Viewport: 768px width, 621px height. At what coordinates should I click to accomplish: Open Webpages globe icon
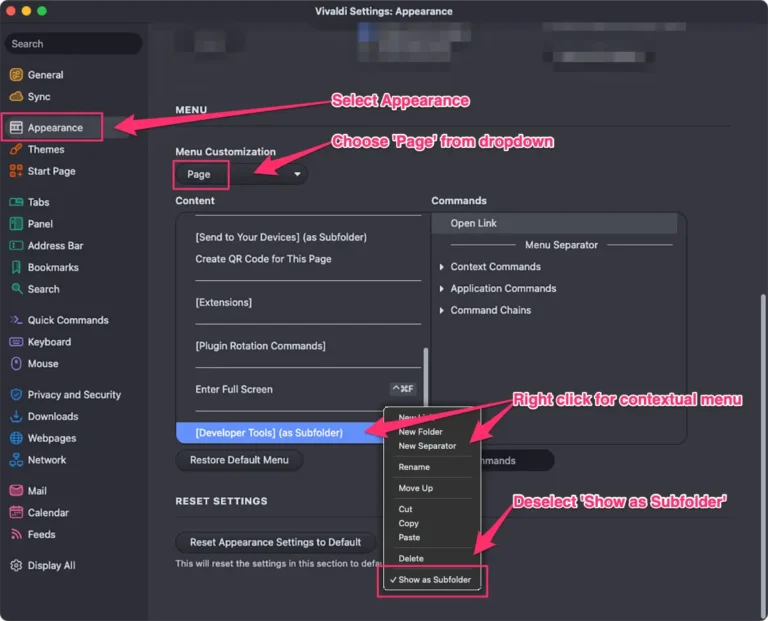pyautogui.click(x=16, y=438)
